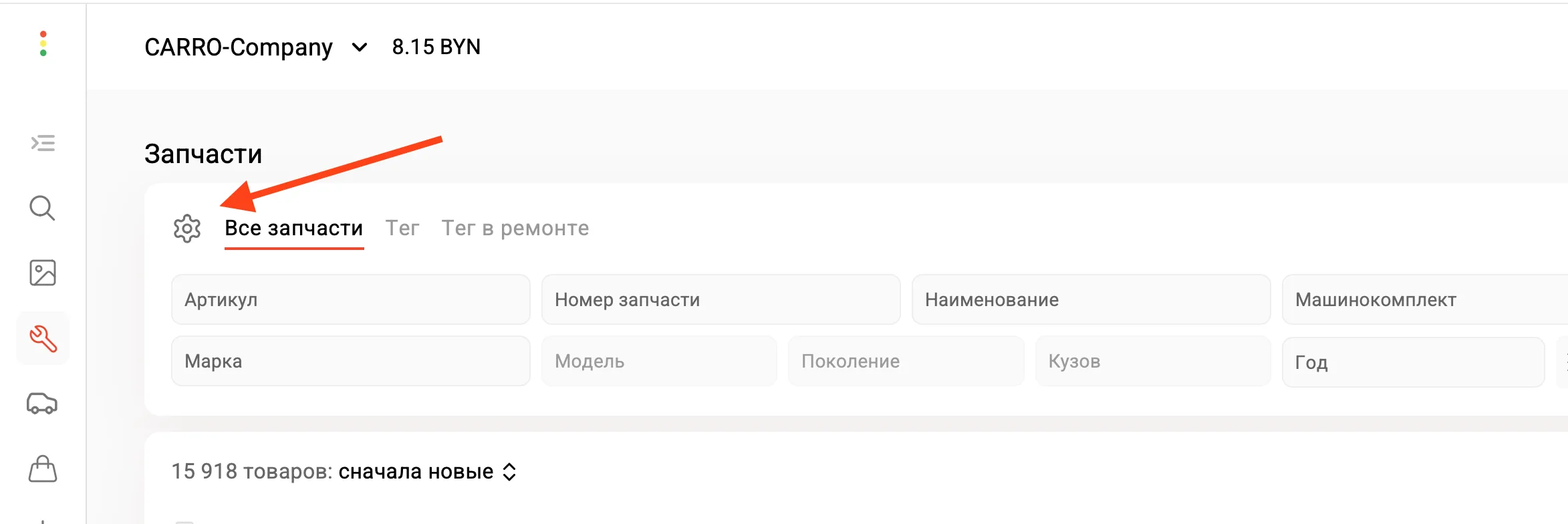Click the sort direction arrows control
This screenshot has width=1568, height=524.
point(511,471)
